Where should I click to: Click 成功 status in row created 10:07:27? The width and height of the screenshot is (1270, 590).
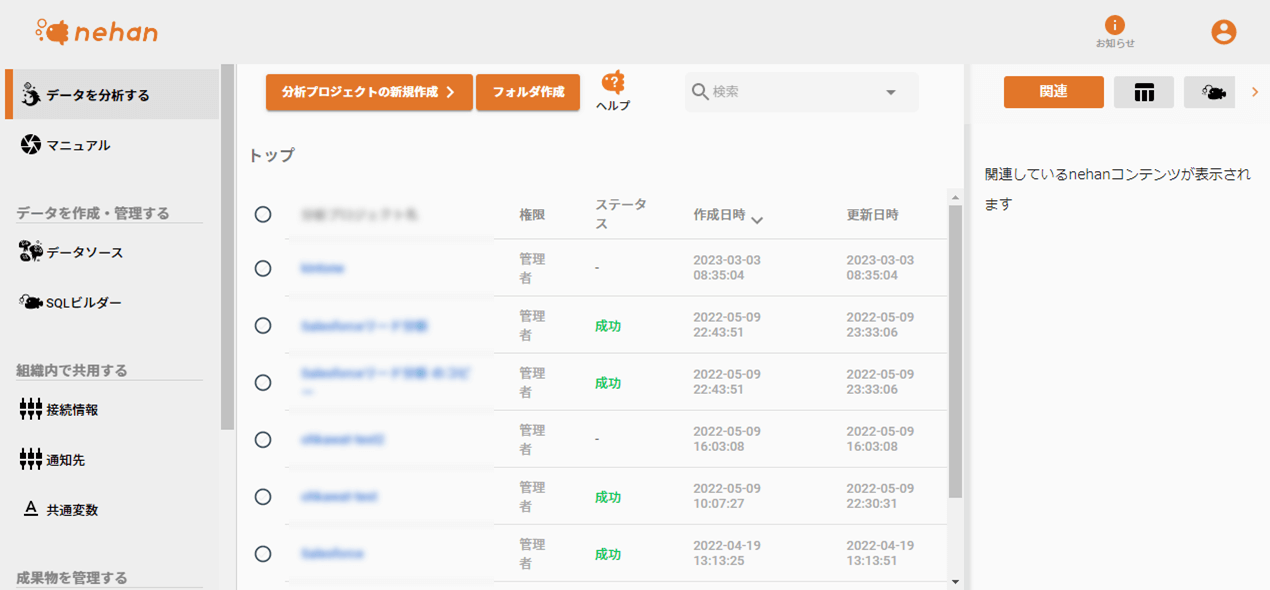click(608, 497)
